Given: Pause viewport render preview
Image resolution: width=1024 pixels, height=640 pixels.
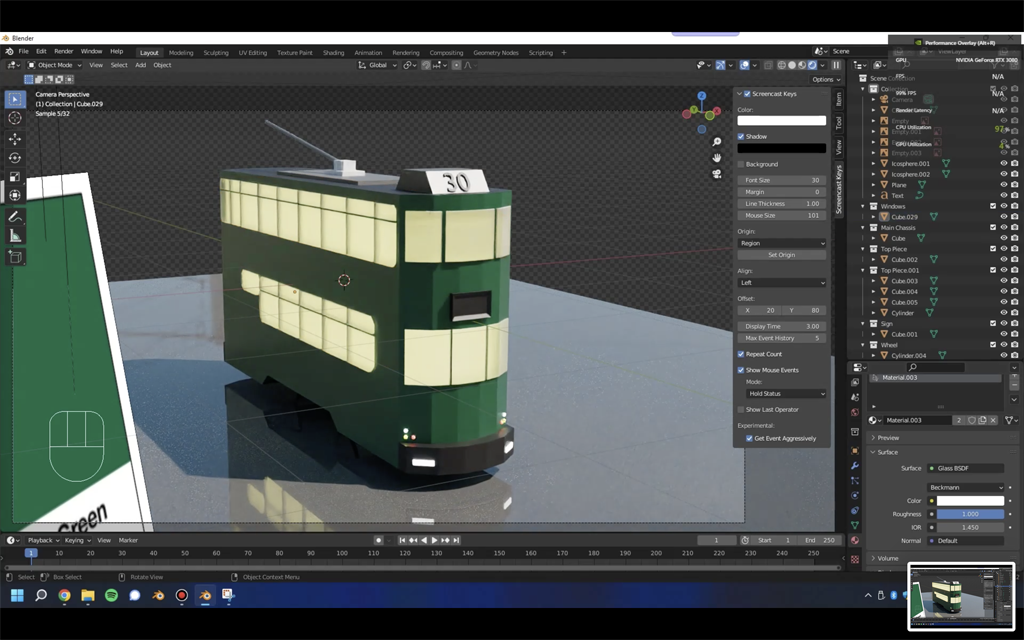Looking at the screenshot, I should 836,65.
